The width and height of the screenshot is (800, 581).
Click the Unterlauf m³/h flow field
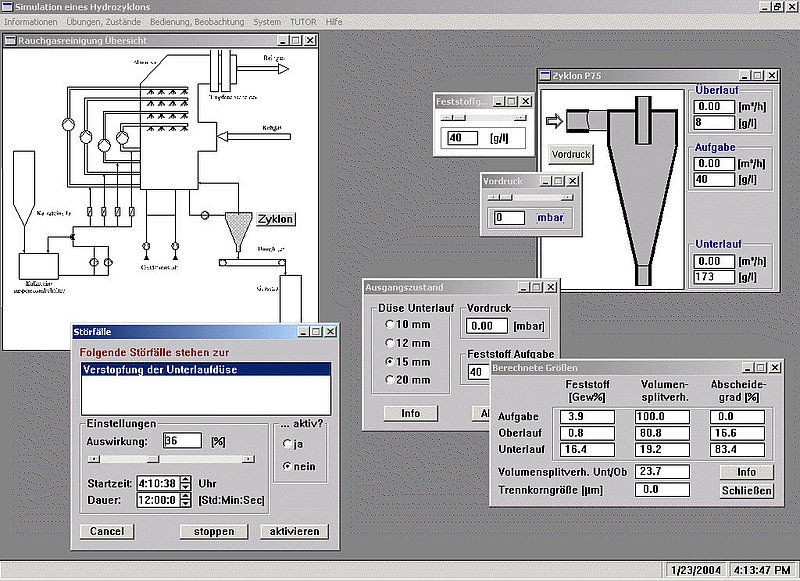point(714,261)
